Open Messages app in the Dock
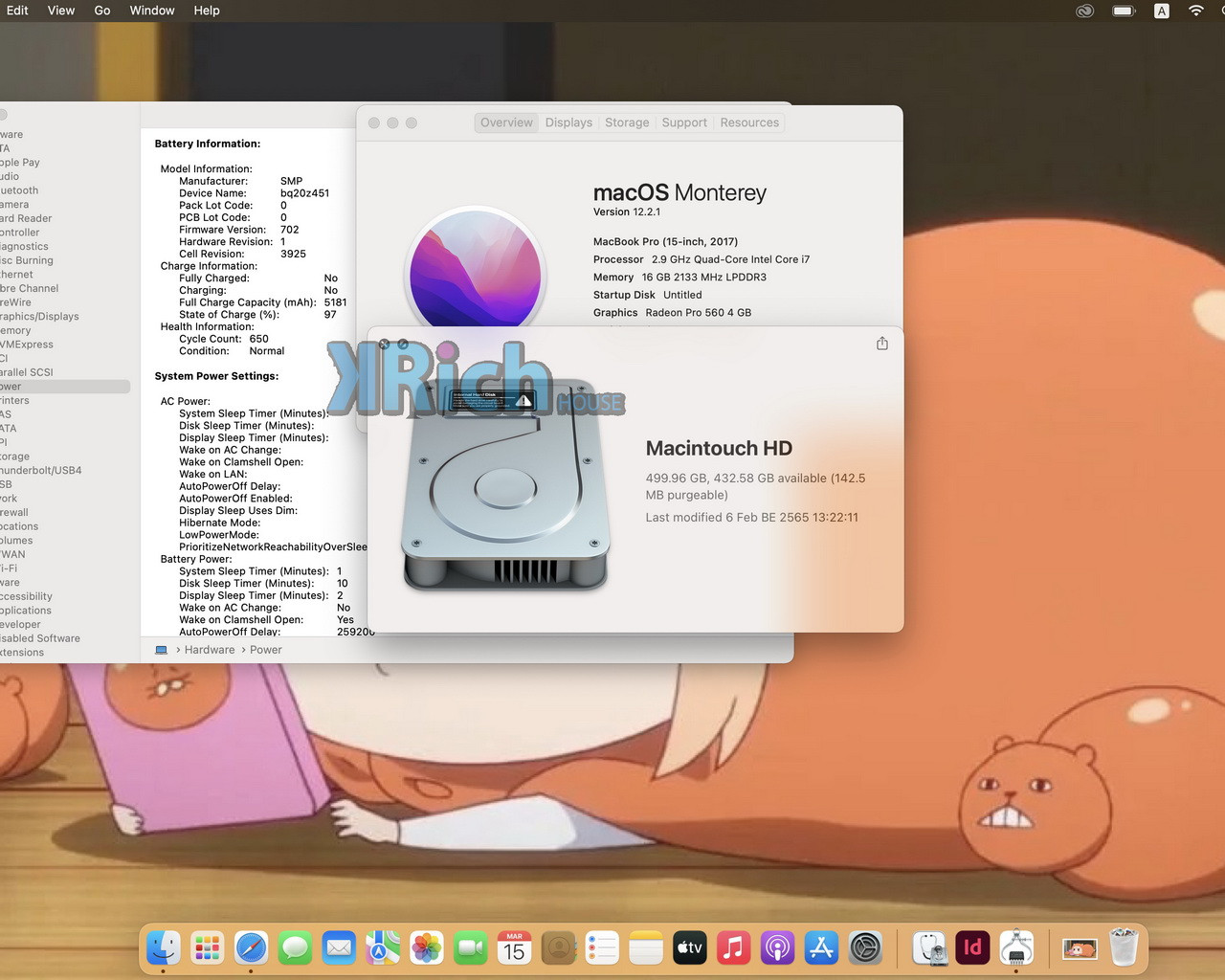Screen dimensions: 1225x980 pyautogui.click(x=295, y=948)
